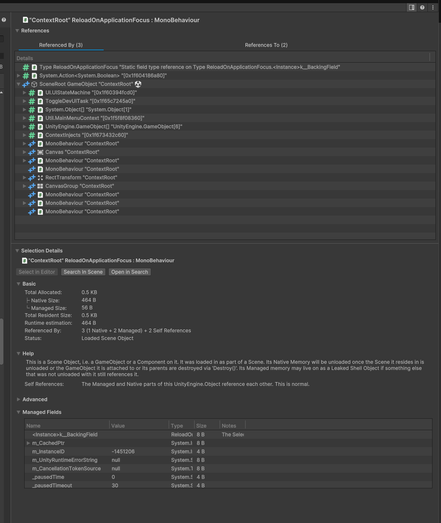Expand the System.Action<System.Boolean> entry

point(18,76)
